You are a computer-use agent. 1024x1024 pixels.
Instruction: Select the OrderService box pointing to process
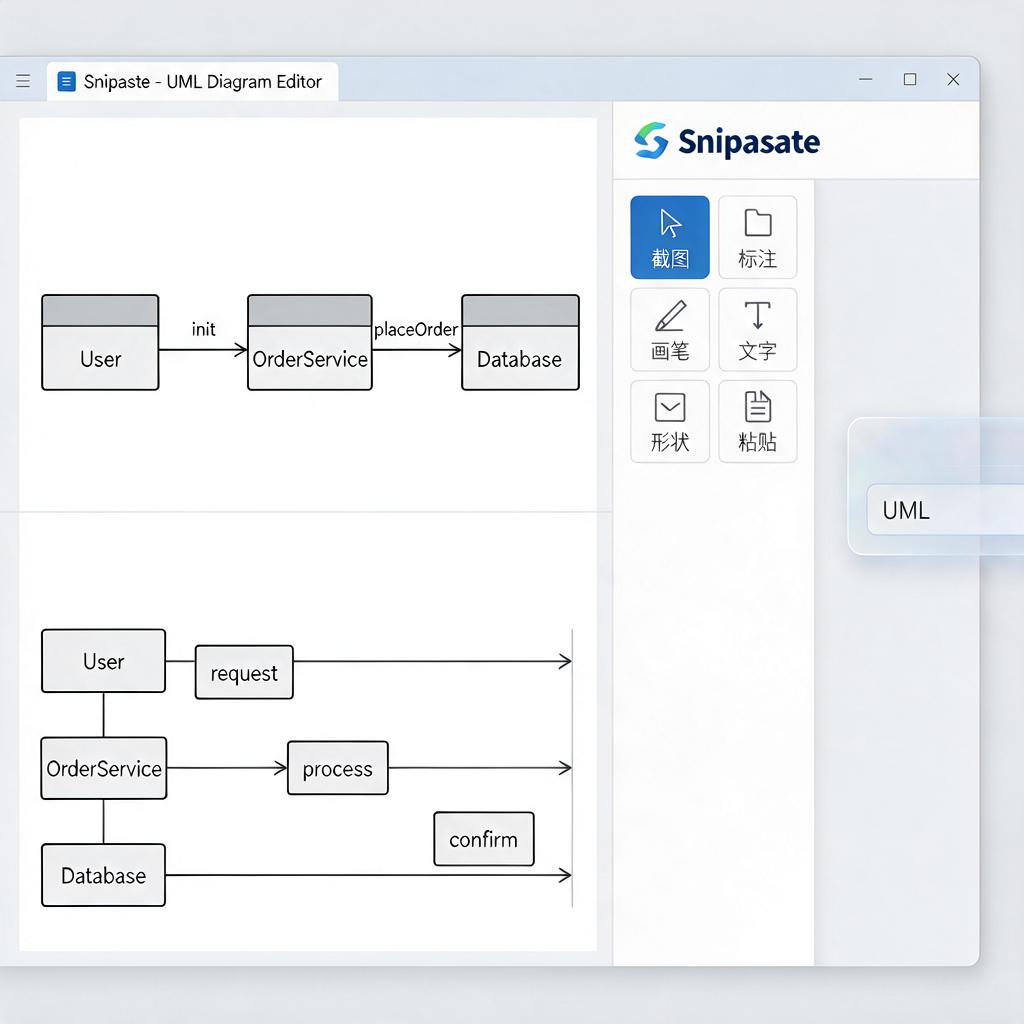click(104, 768)
